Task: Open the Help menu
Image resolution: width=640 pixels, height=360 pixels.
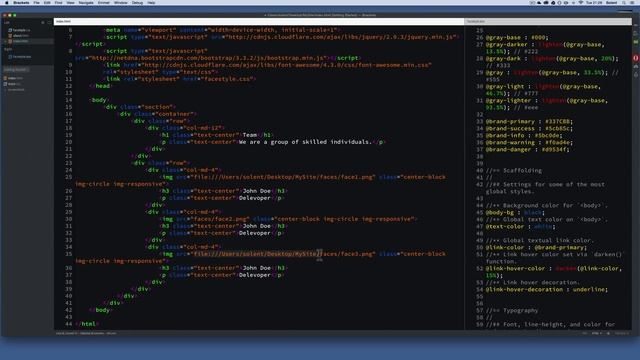Action: click(x=151, y=3)
